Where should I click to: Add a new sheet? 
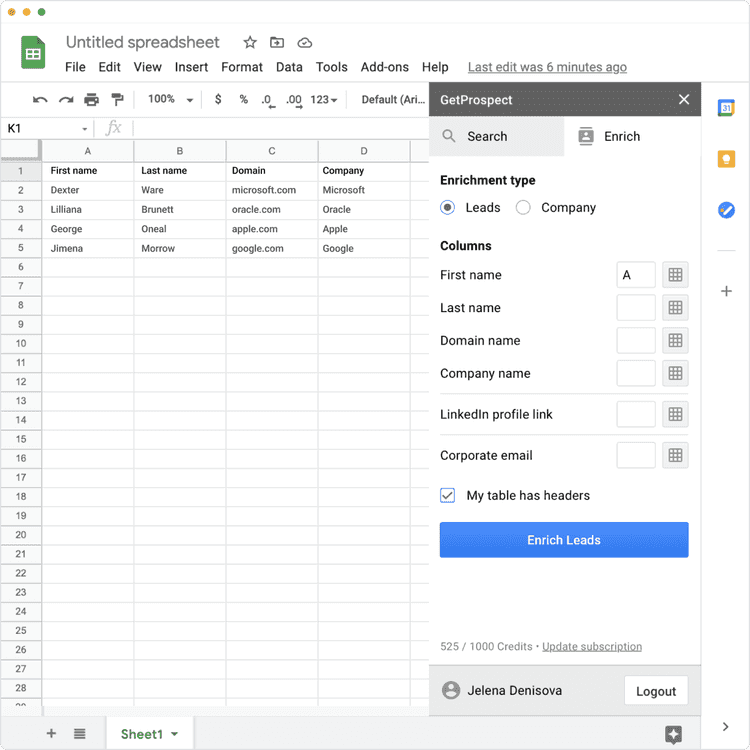point(51,733)
